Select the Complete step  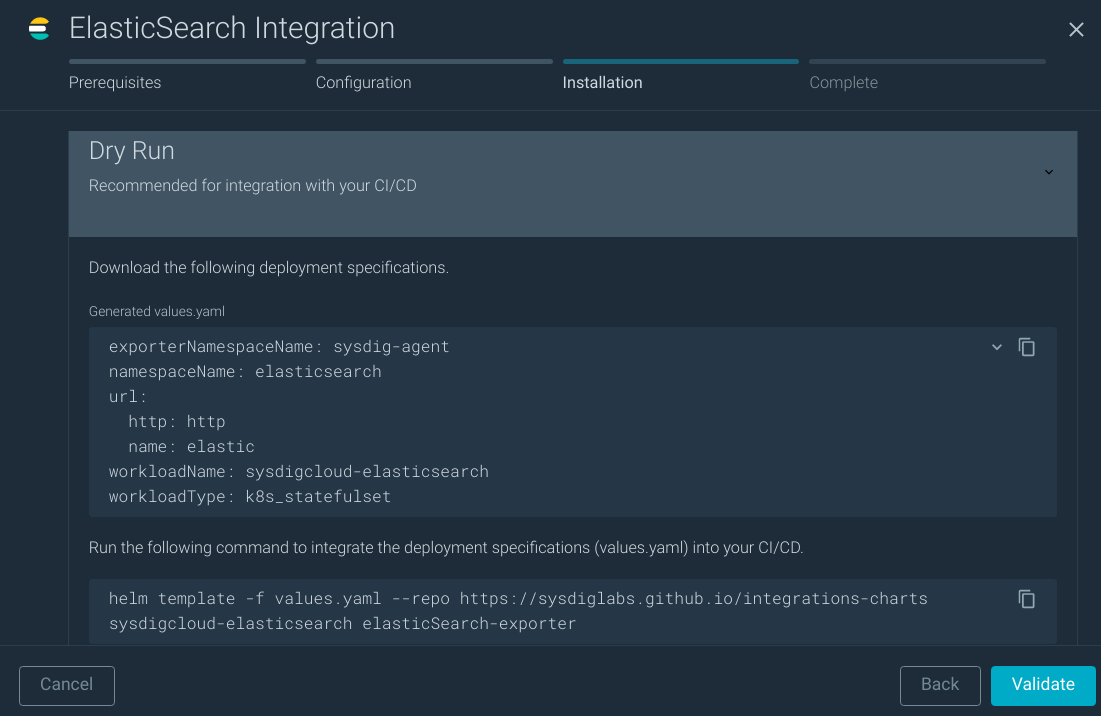843,83
